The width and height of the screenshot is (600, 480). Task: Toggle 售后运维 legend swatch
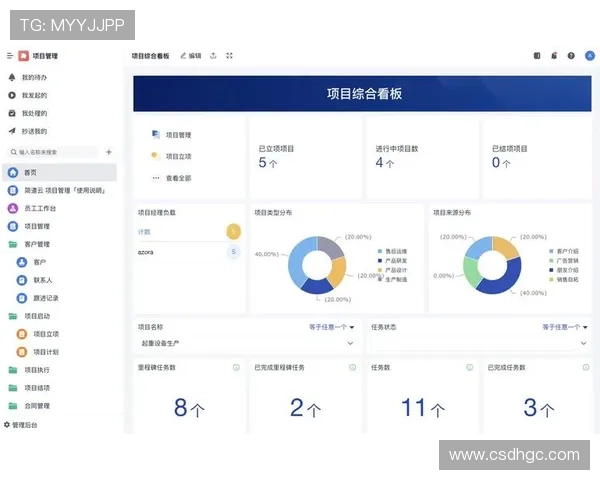[380, 251]
